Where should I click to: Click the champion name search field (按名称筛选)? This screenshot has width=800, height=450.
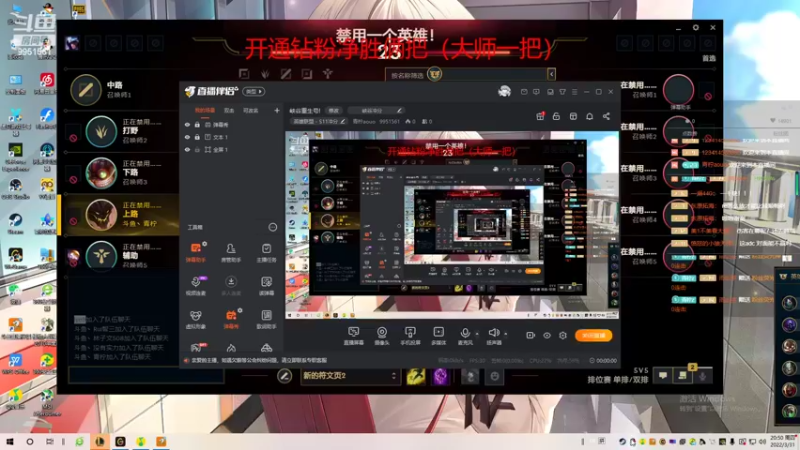pos(468,74)
